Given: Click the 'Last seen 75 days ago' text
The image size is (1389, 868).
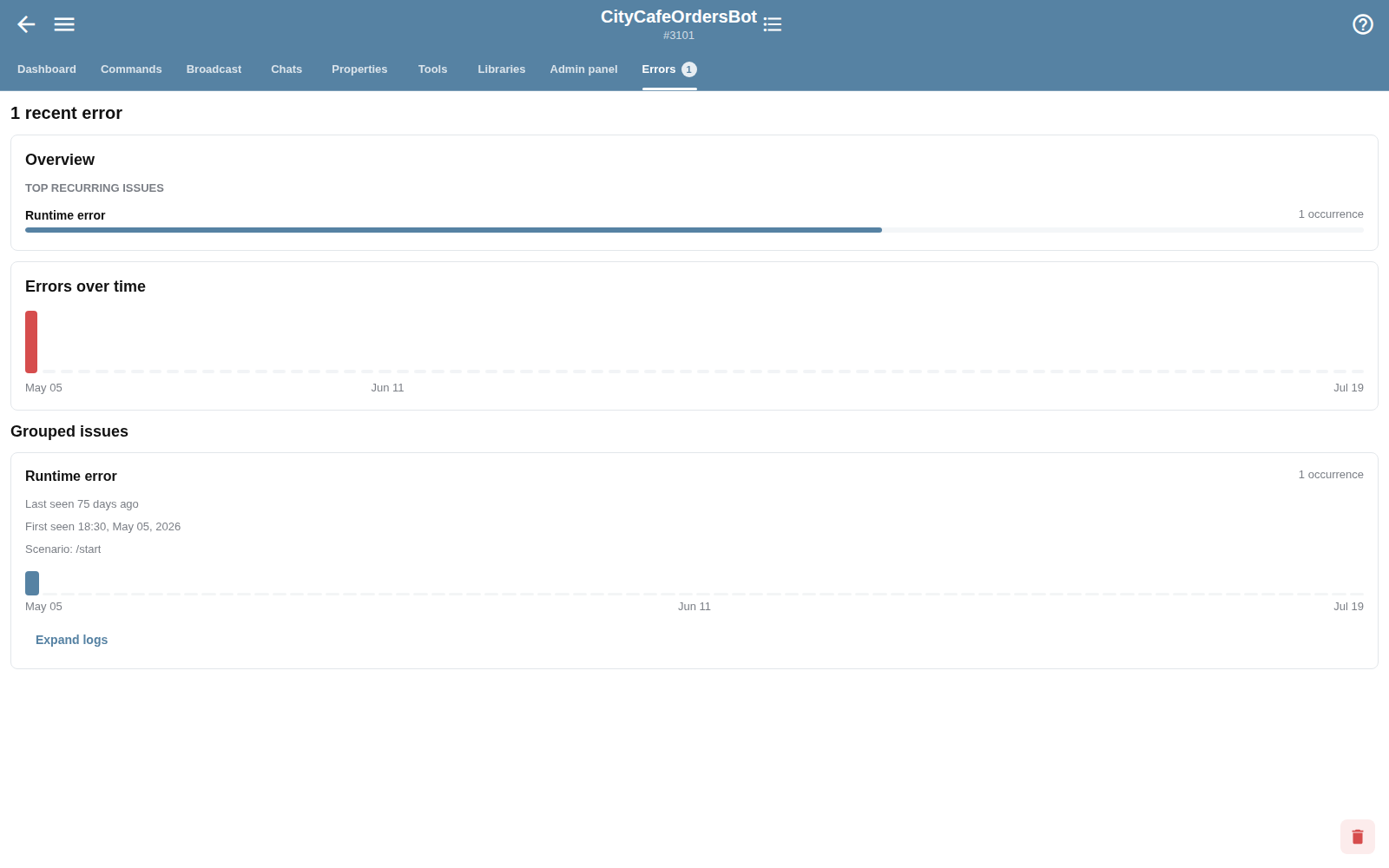Looking at the screenshot, I should (x=82, y=504).
